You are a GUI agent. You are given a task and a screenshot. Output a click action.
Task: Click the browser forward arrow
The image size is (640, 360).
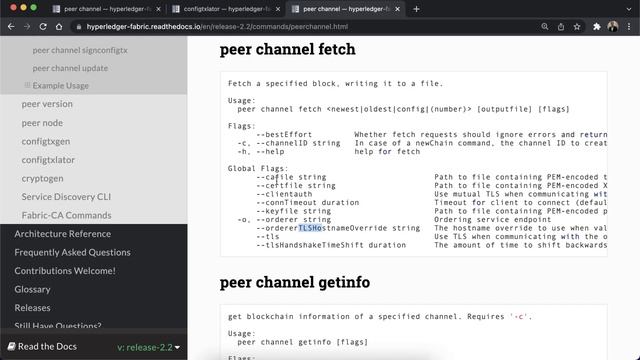click(x=27, y=27)
